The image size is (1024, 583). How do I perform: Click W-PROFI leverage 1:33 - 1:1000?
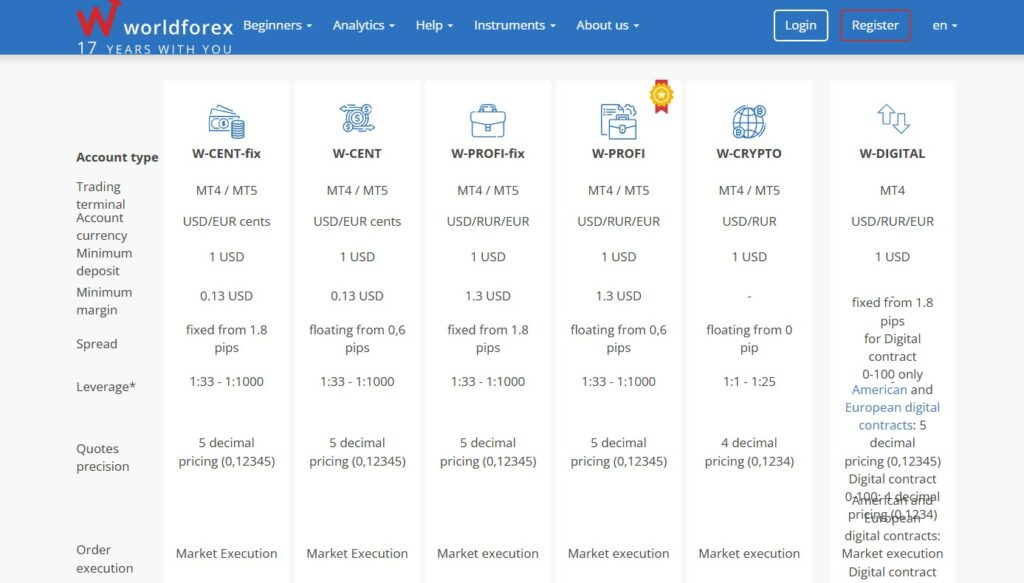618,381
